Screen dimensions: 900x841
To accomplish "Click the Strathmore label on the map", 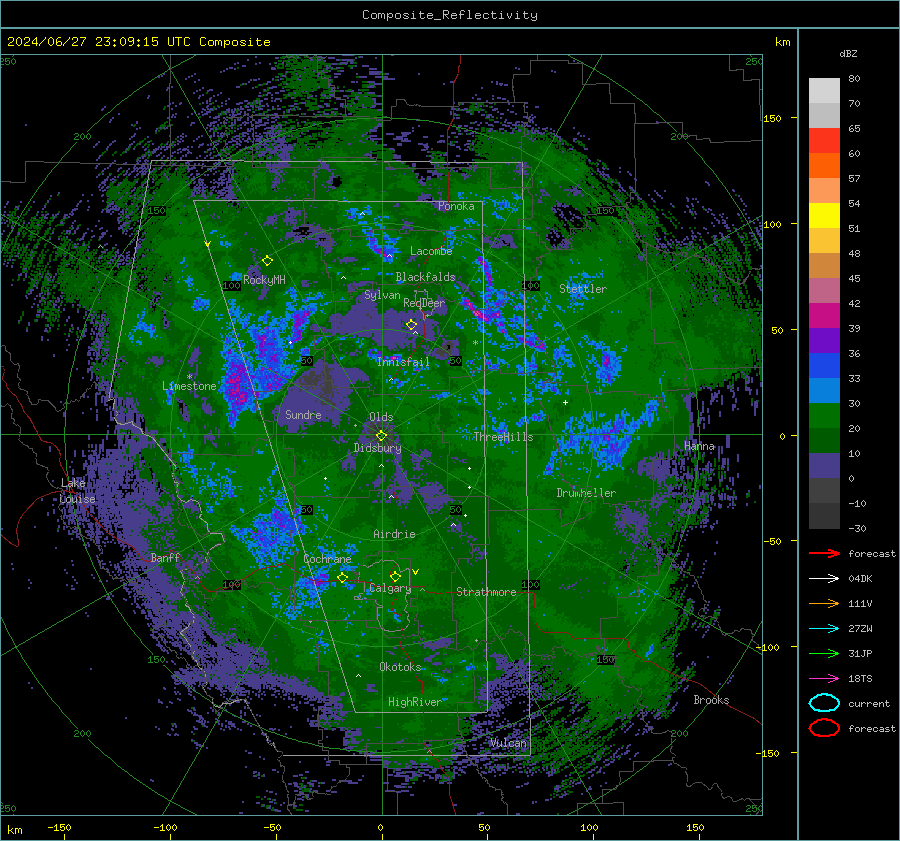I will click(x=486, y=592).
